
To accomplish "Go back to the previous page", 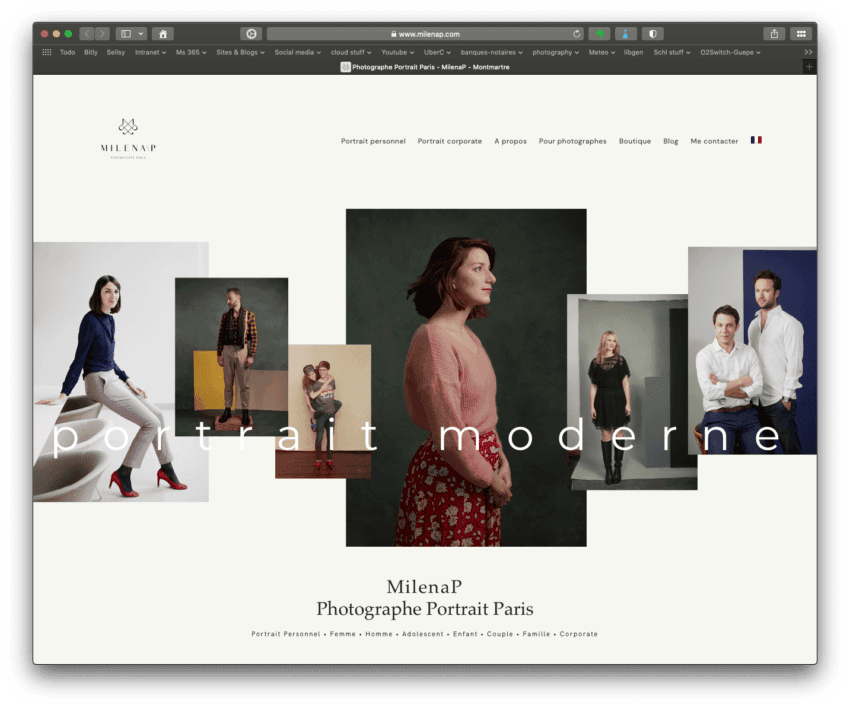I will 87,34.
